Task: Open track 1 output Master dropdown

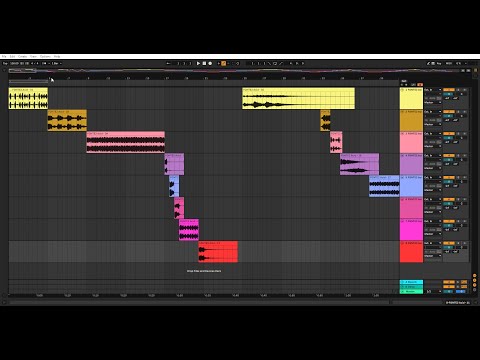Action: [x=433, y=102]
